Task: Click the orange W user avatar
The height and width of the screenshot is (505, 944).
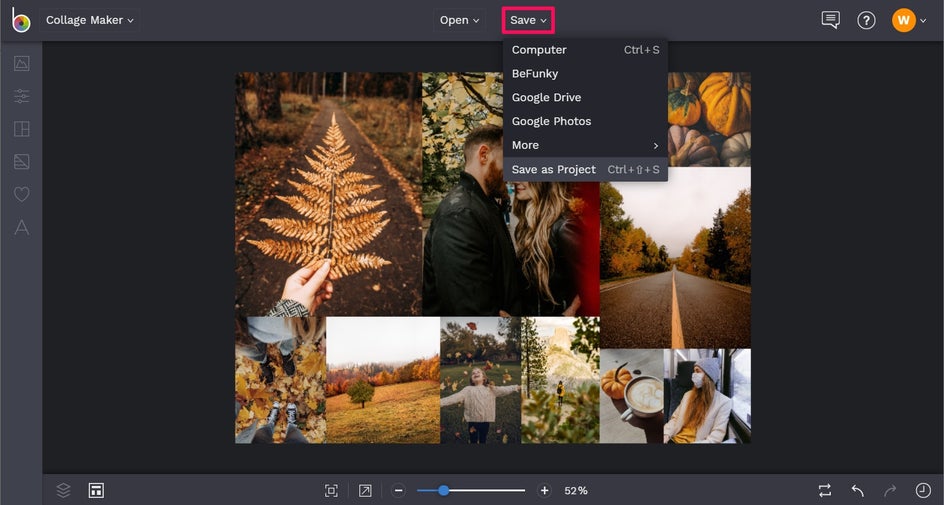Action: point(904,20)
